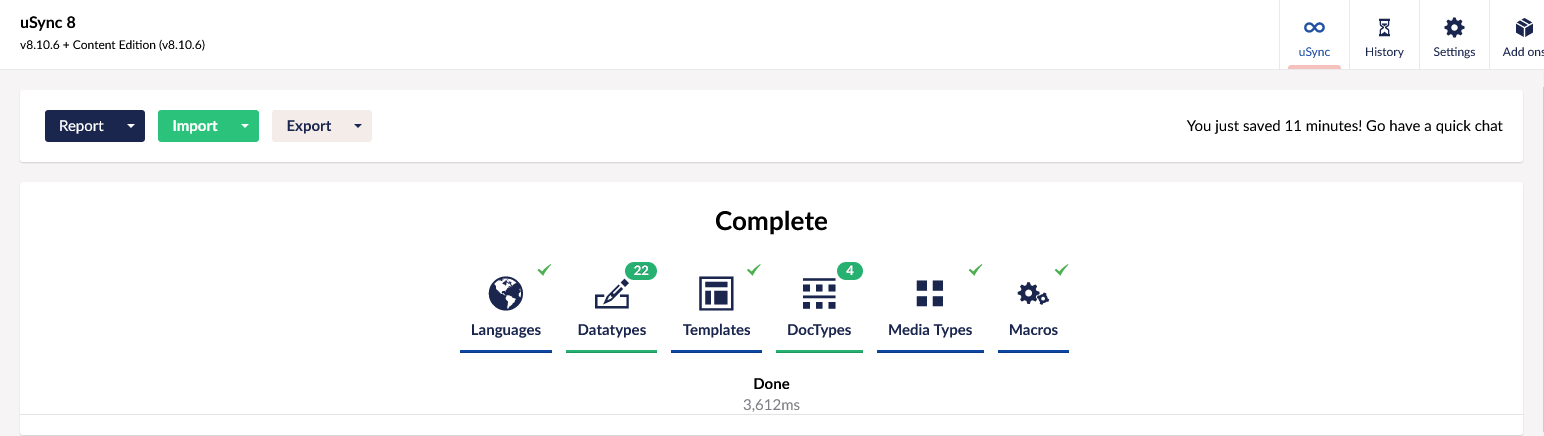The width and height of the screenshot is (1544, 436).
Task: Open the uSync infinity tab
Action: 1314,35
